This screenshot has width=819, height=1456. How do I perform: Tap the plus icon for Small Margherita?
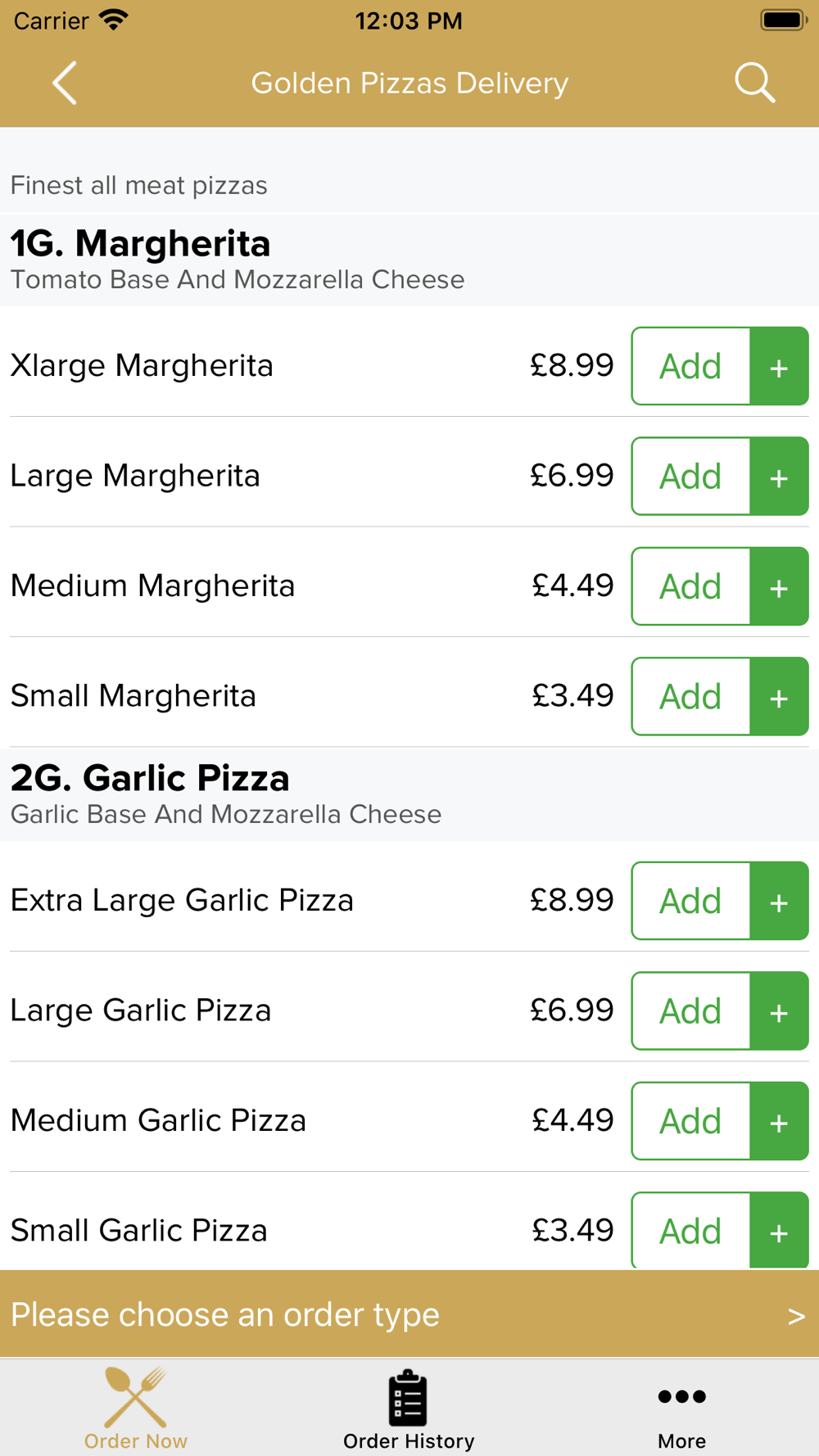pos(779,696)
